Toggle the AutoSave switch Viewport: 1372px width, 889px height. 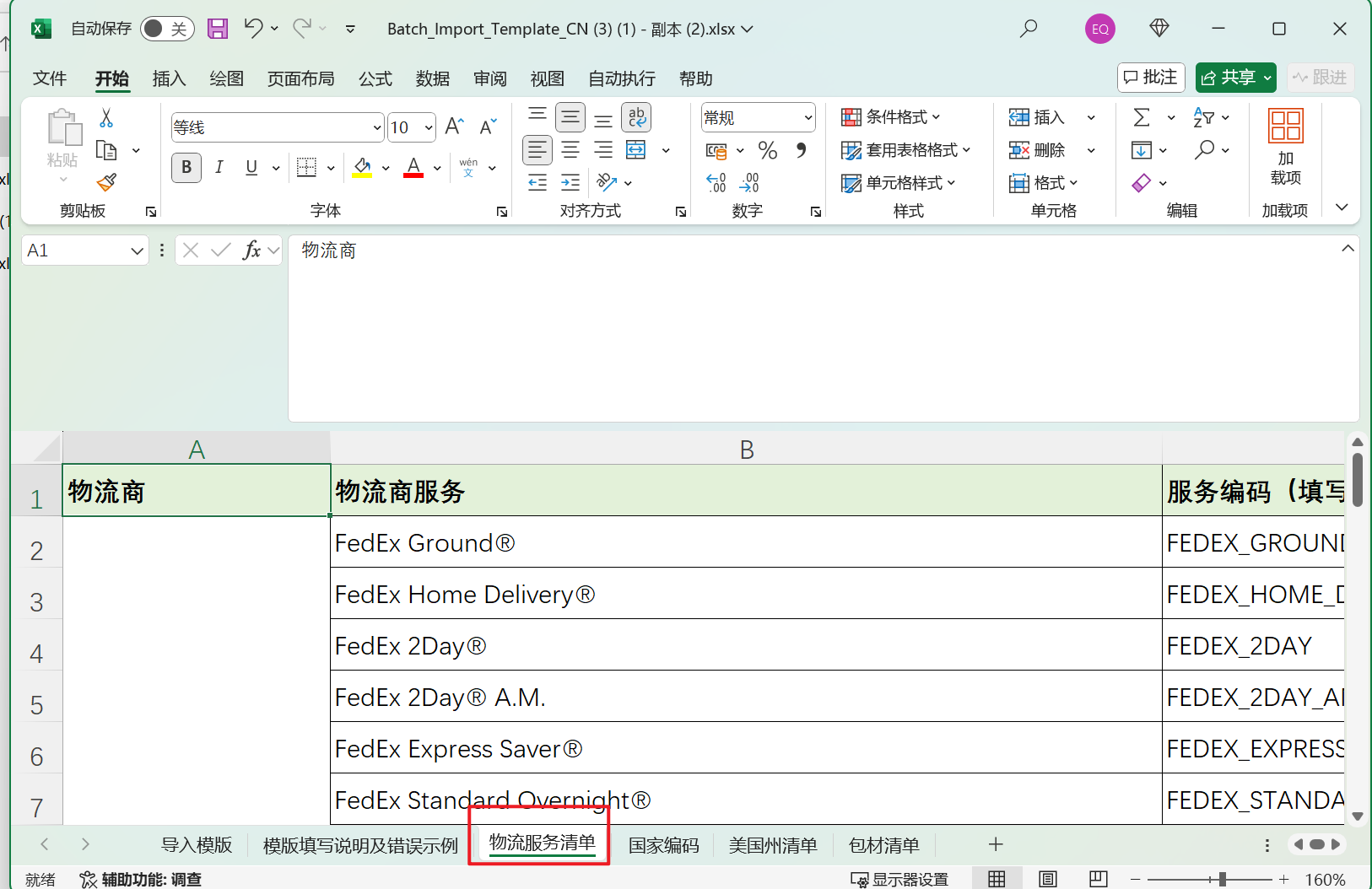tap(167, 29)
